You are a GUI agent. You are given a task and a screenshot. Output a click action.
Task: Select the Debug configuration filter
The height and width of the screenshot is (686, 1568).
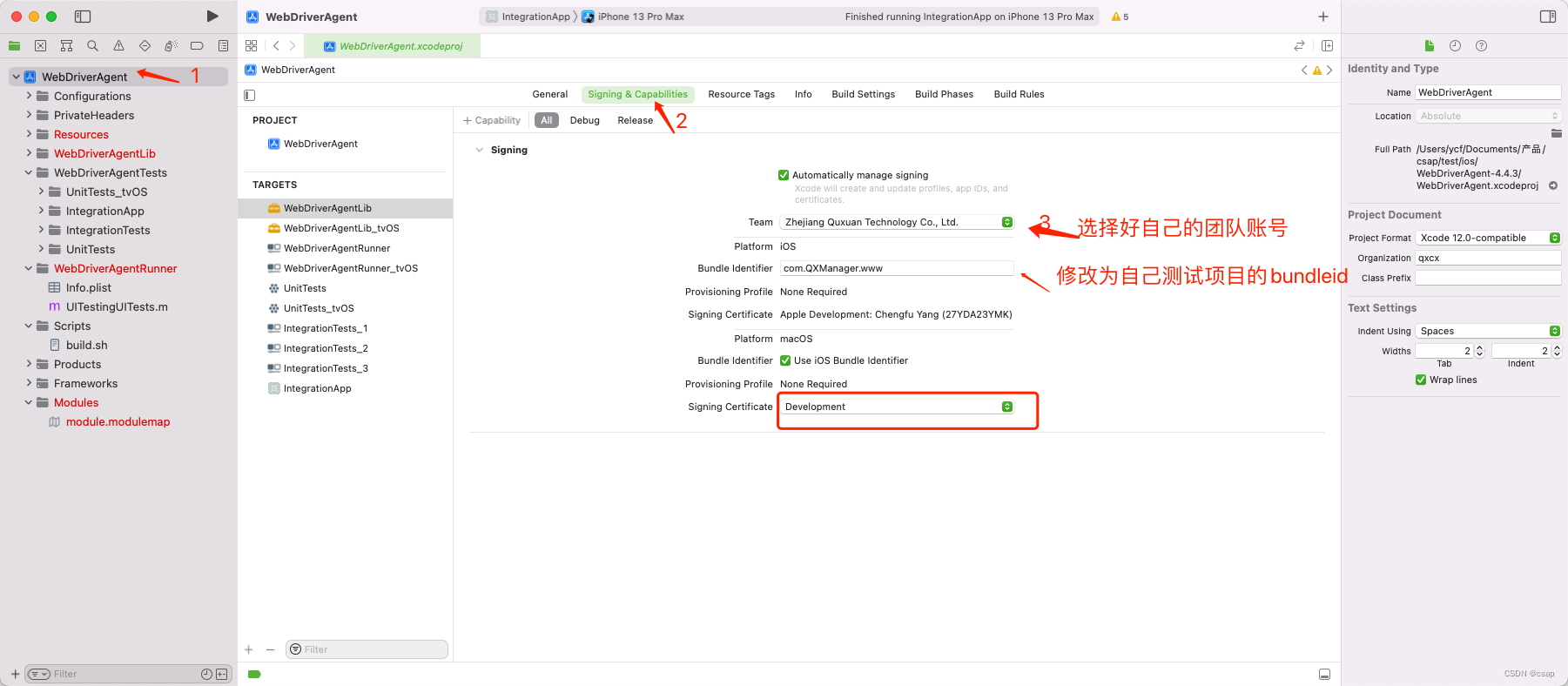pos(584,120)
